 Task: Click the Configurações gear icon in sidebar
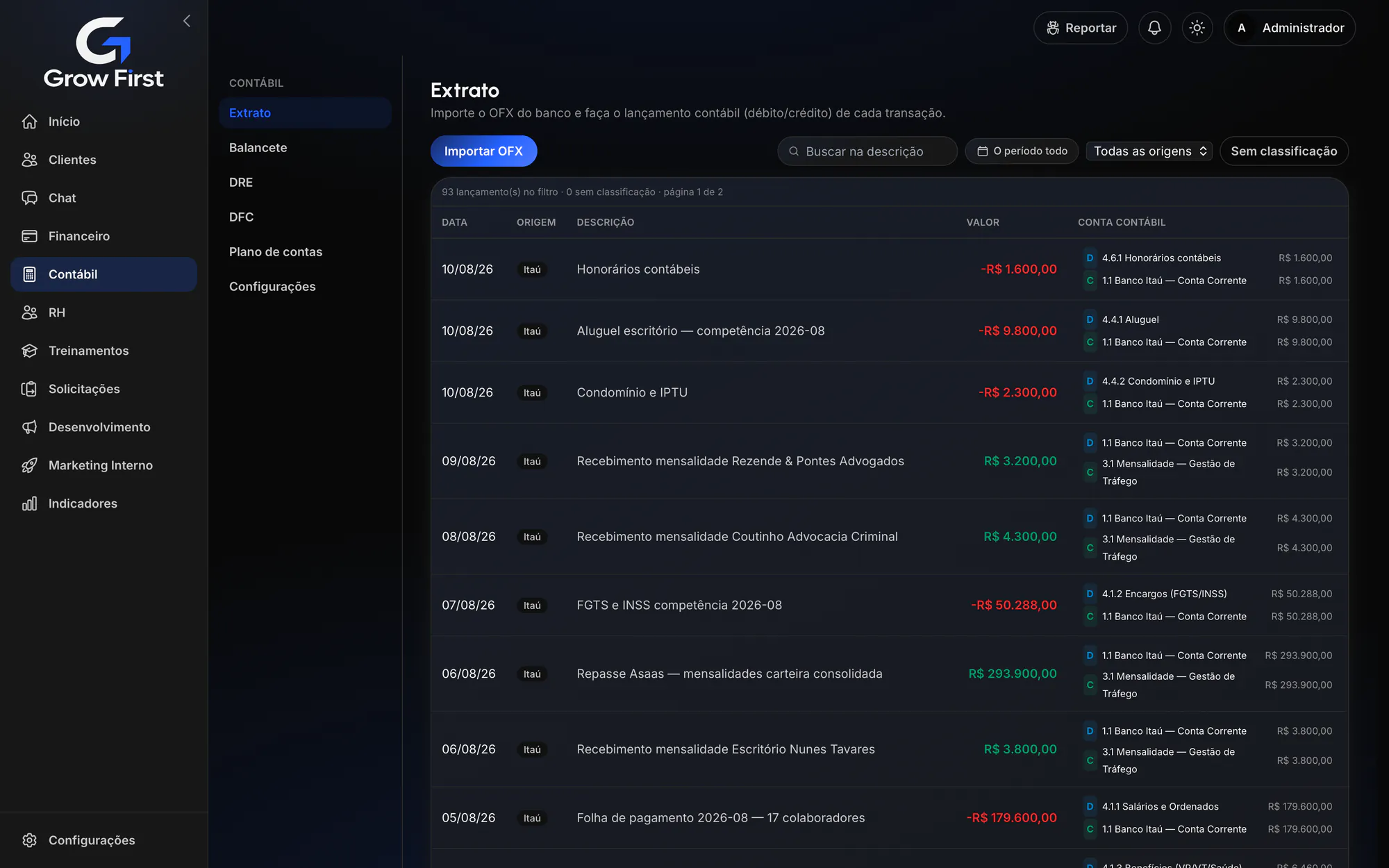(29, 840)
